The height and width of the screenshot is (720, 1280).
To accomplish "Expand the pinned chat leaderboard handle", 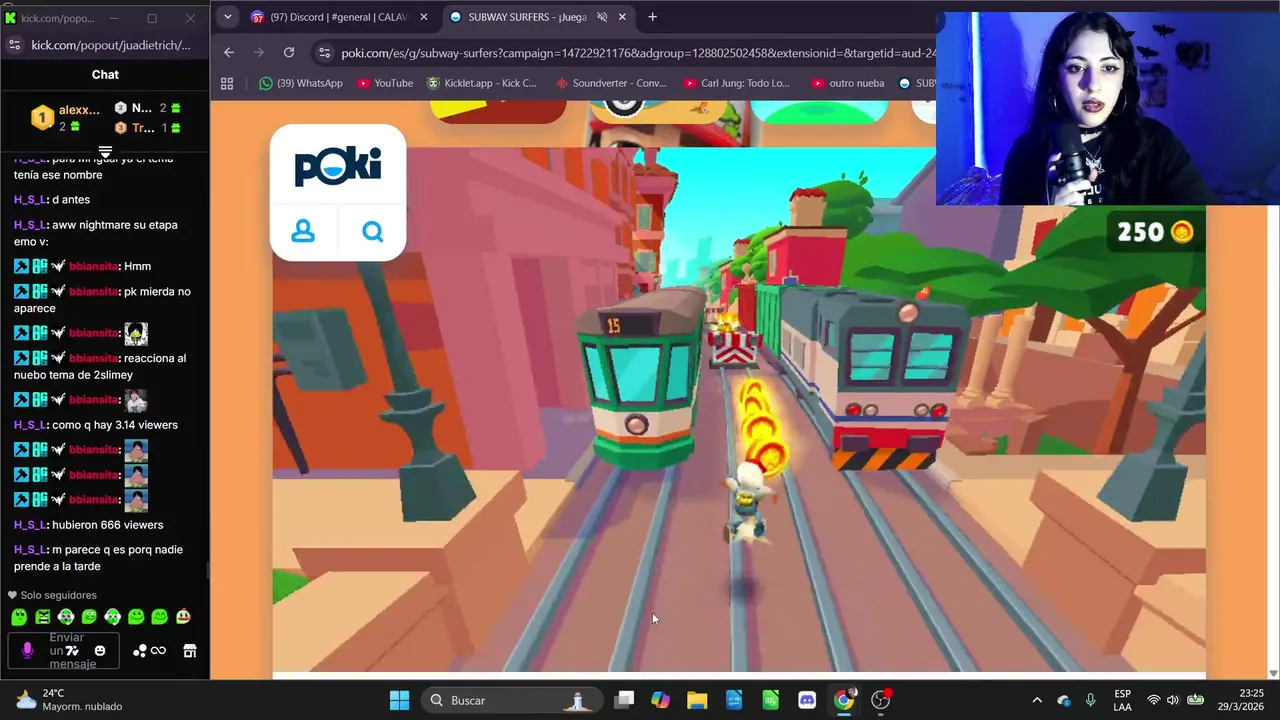I will [x=105, y=152].
